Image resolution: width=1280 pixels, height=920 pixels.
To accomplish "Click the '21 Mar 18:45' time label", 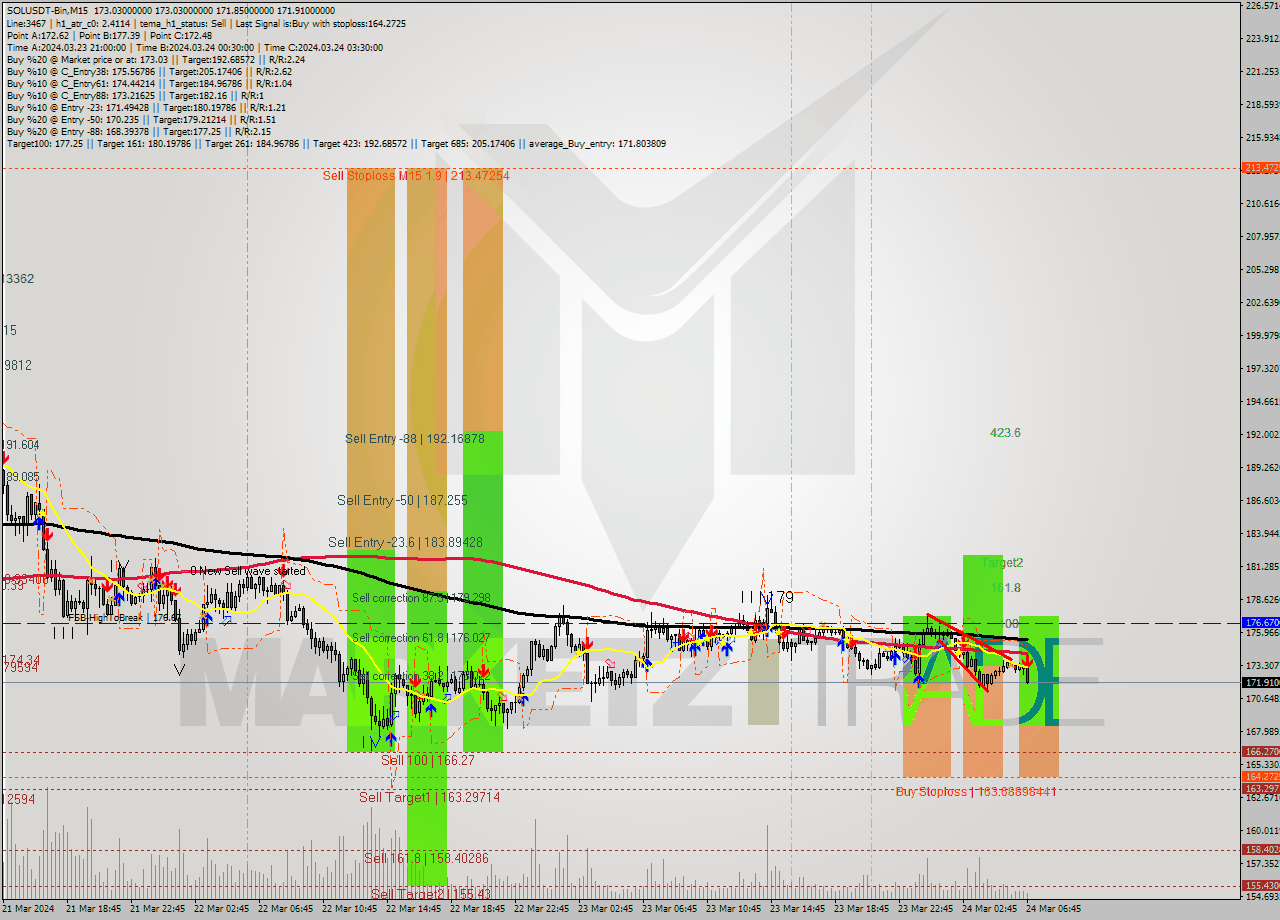I will (x=93, y=909).
